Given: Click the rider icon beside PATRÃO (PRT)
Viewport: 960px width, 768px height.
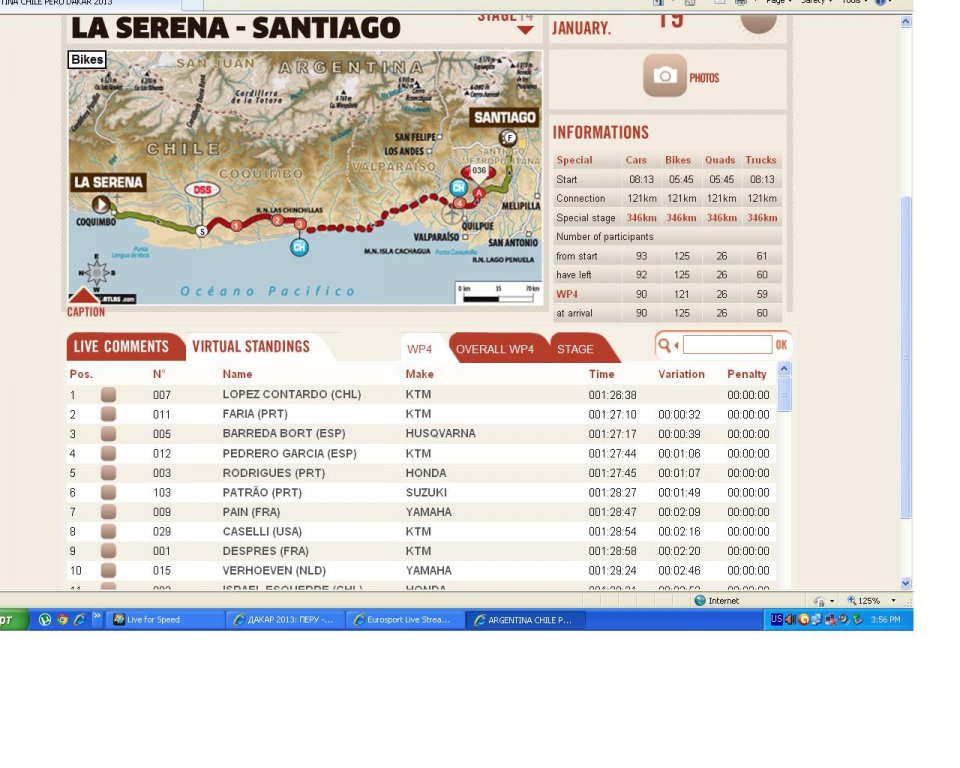Looking at the screenshot, I should [108, 492].
